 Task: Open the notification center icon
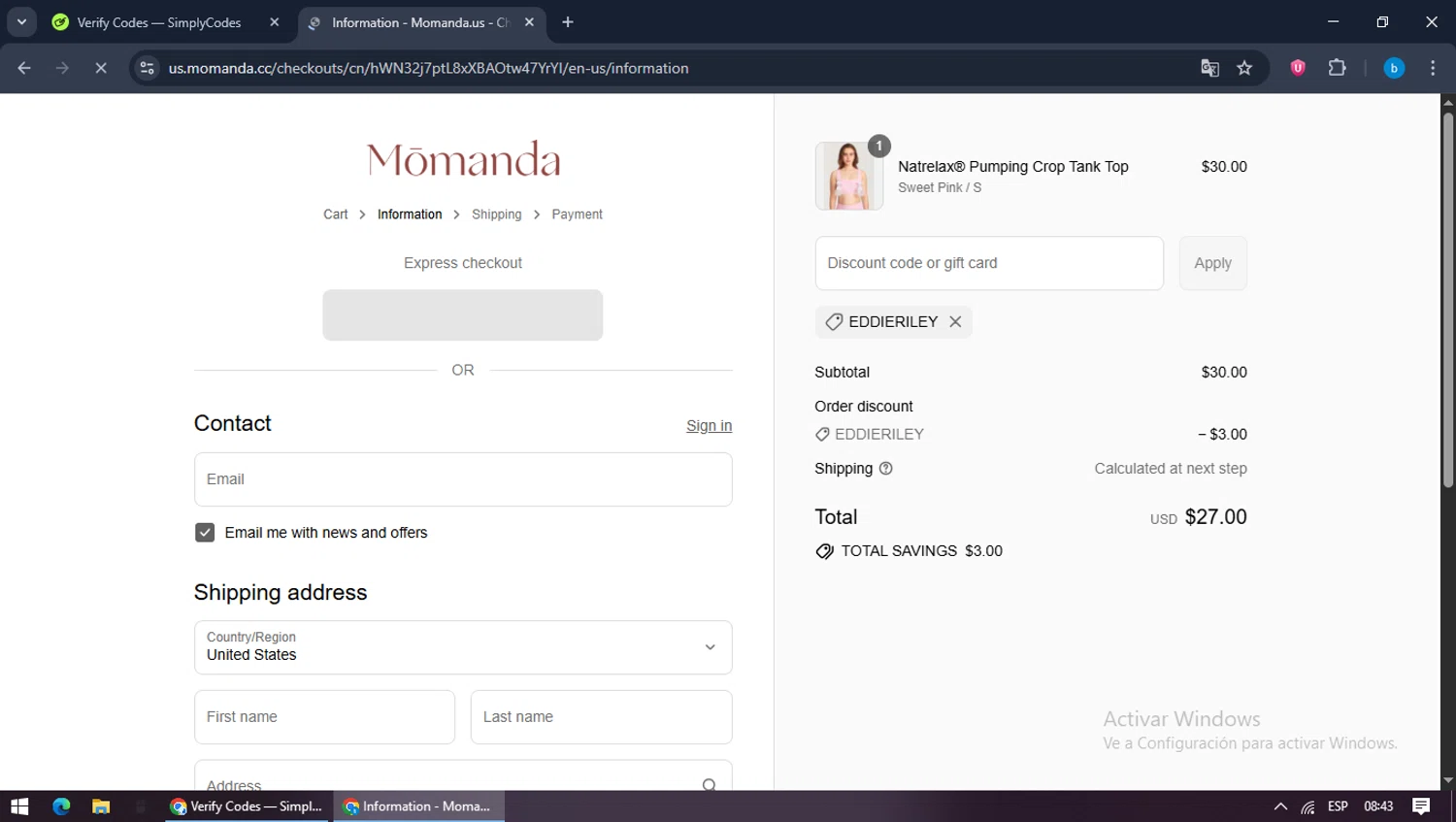coord(1421,806)
